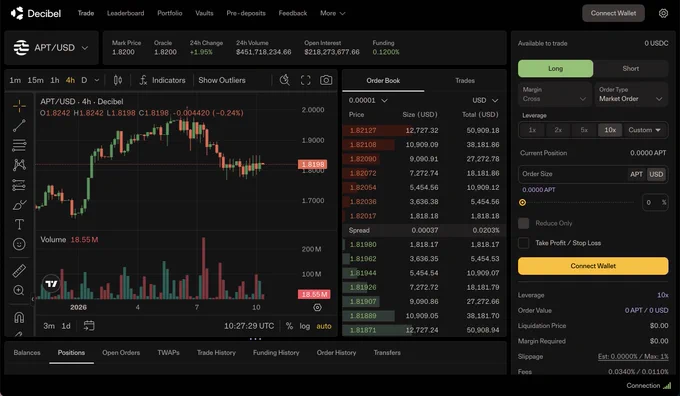Viewport: 680px width, 396px height.
Task: Take a chart snapshot with the camera icon
Action: (x=326, y=80)
